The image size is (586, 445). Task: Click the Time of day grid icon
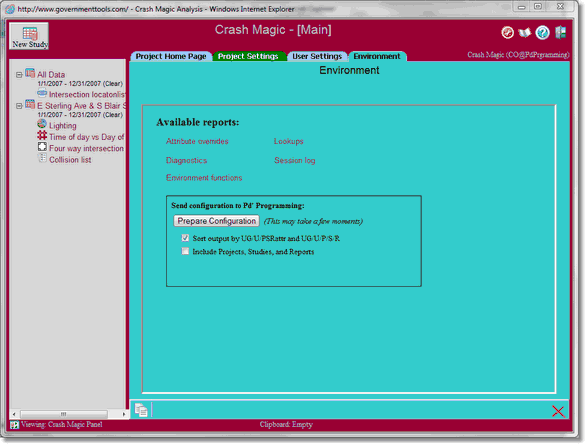click(42, 136)
